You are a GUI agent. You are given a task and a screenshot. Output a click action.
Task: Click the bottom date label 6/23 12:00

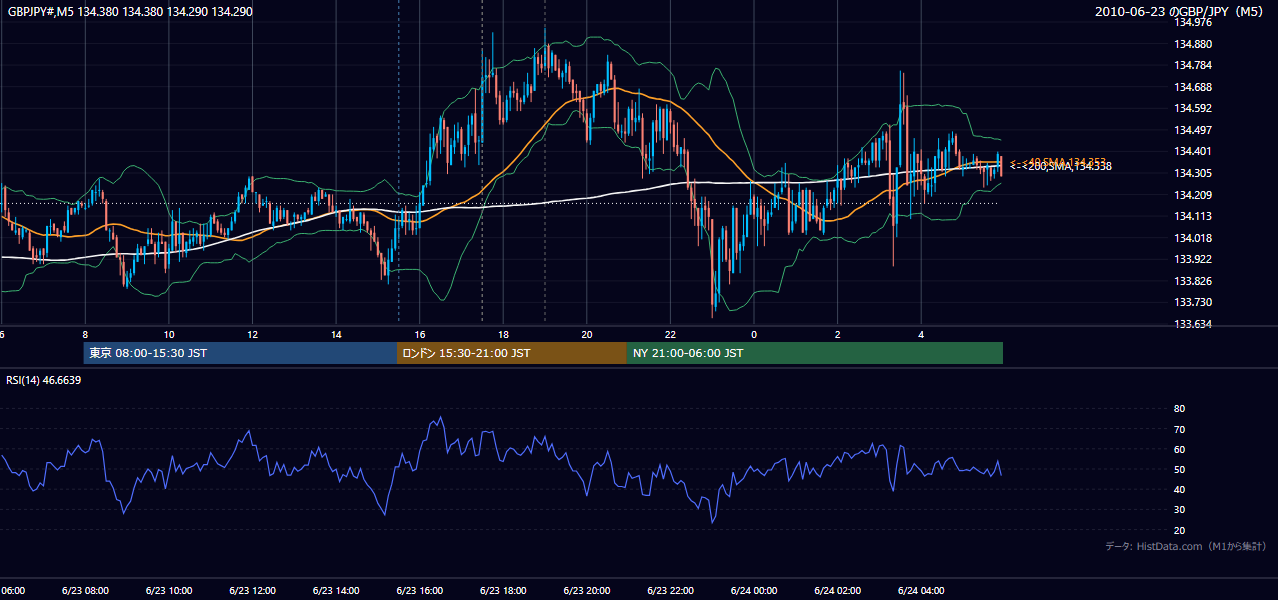click(252, 591)
